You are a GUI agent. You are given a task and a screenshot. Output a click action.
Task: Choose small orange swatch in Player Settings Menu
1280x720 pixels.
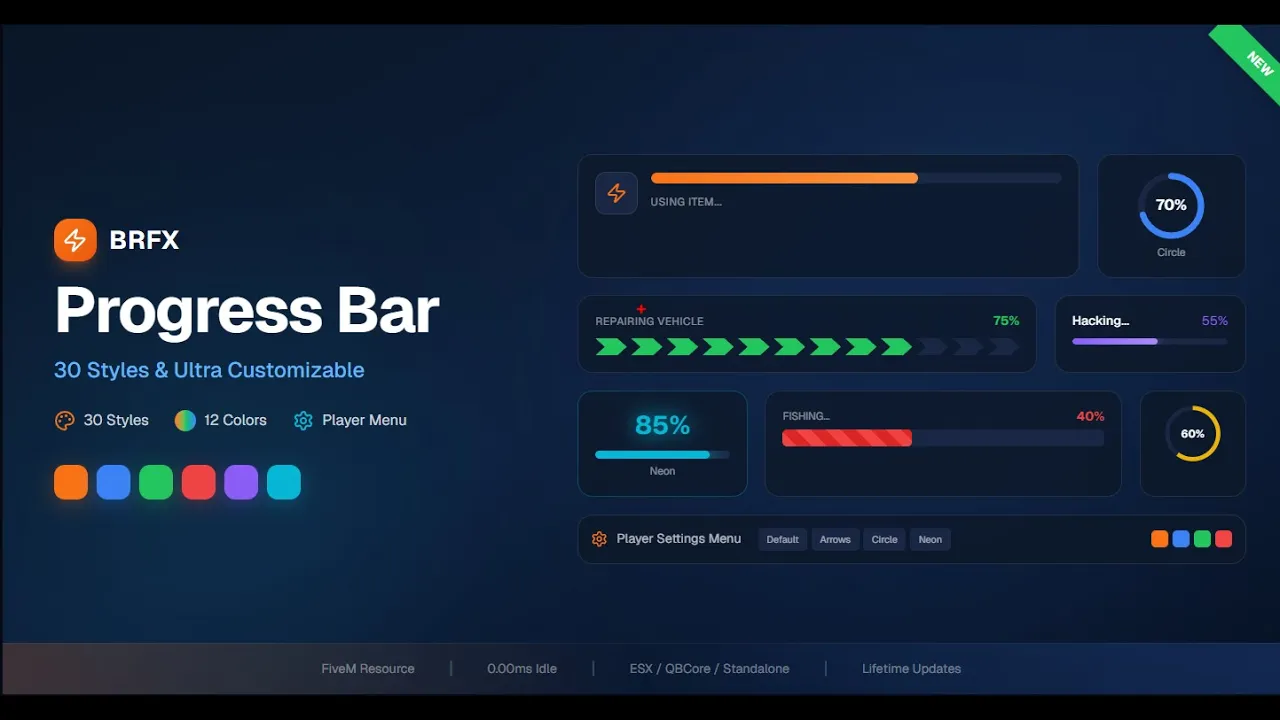pyautogui.click(x=1160, y=539)
